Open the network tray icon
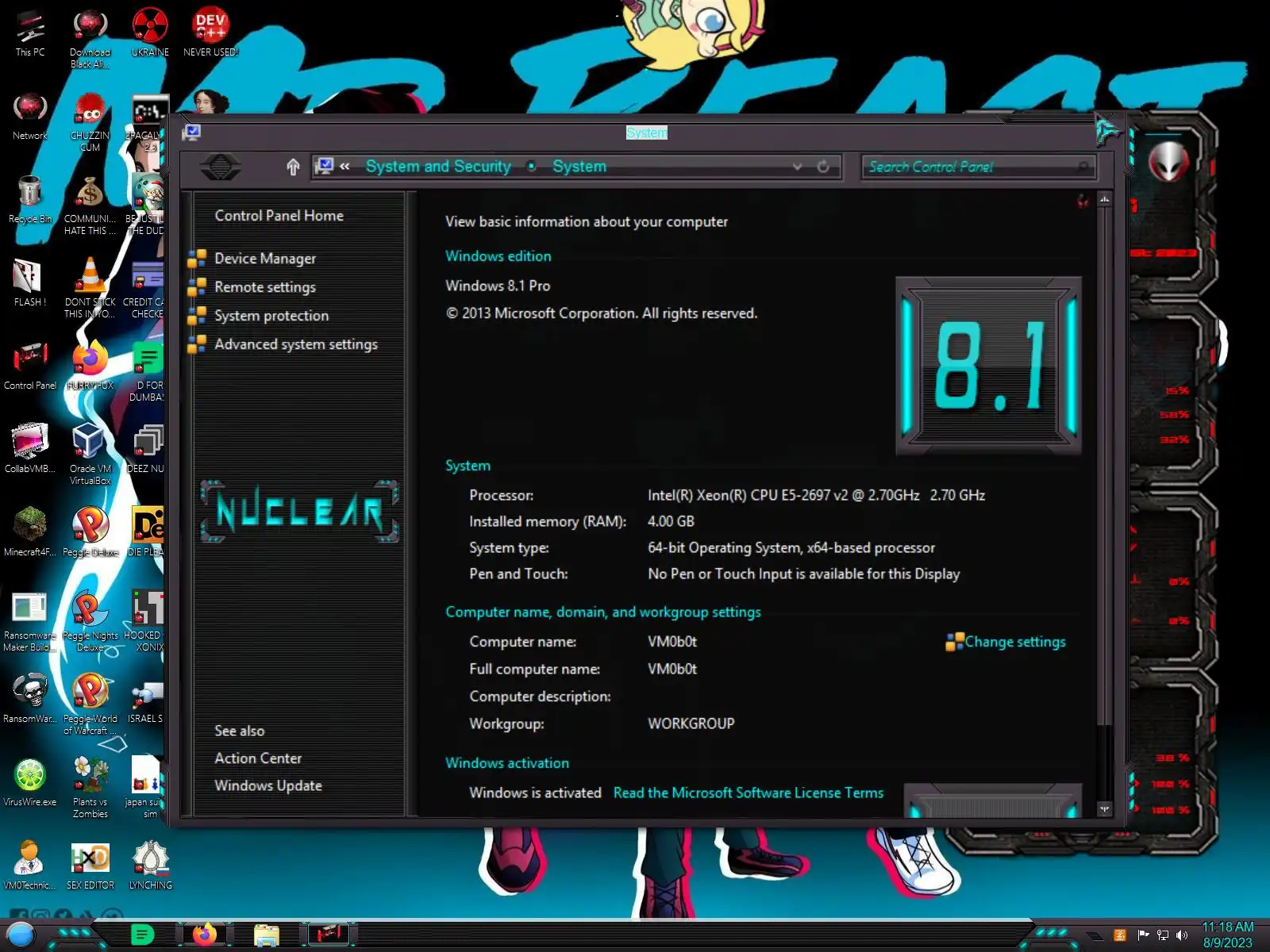 pyautogui.click(x=1163, y=935)
